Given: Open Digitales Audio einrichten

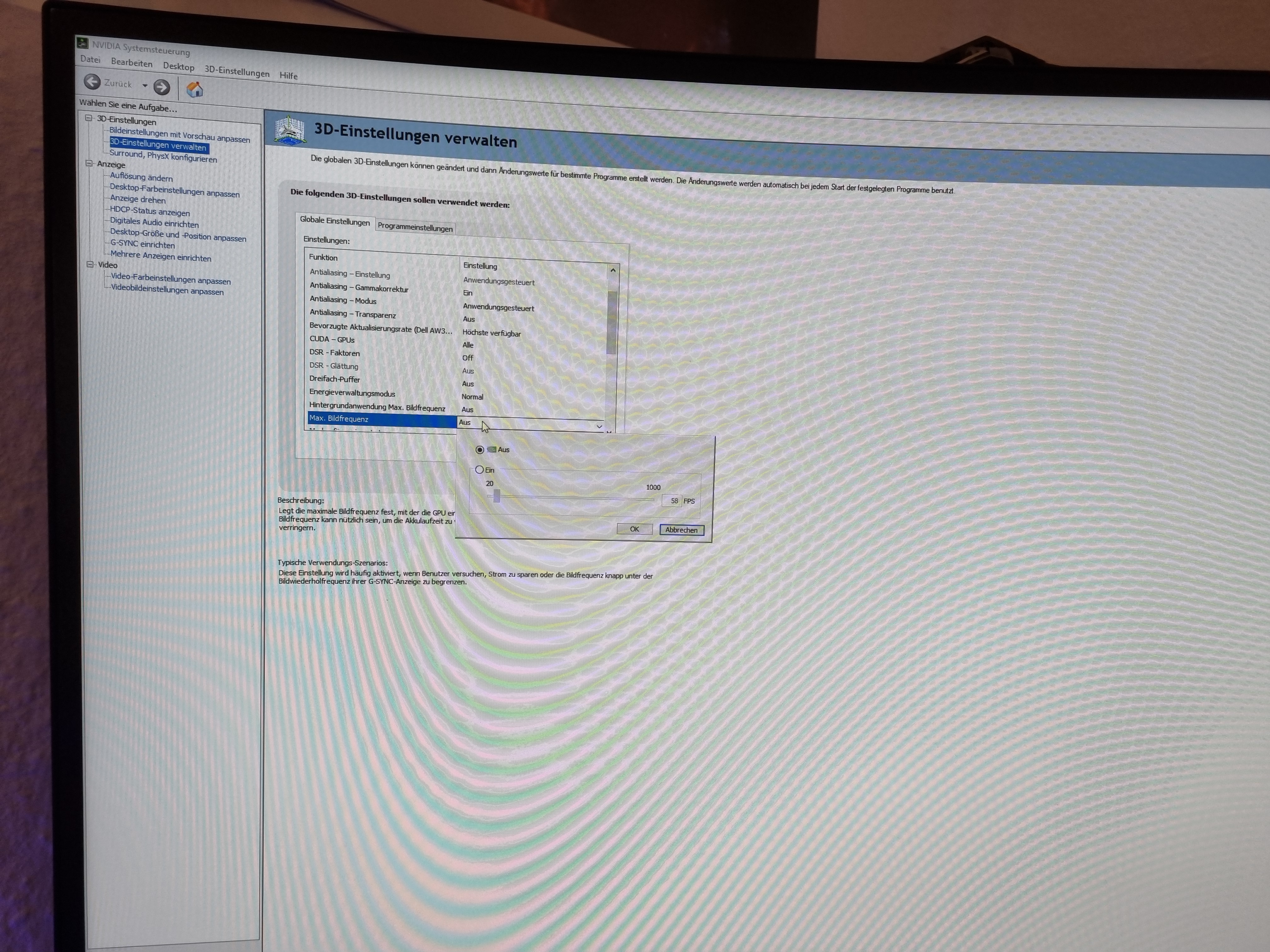Looking at the screenshot, I should point(154,223).
